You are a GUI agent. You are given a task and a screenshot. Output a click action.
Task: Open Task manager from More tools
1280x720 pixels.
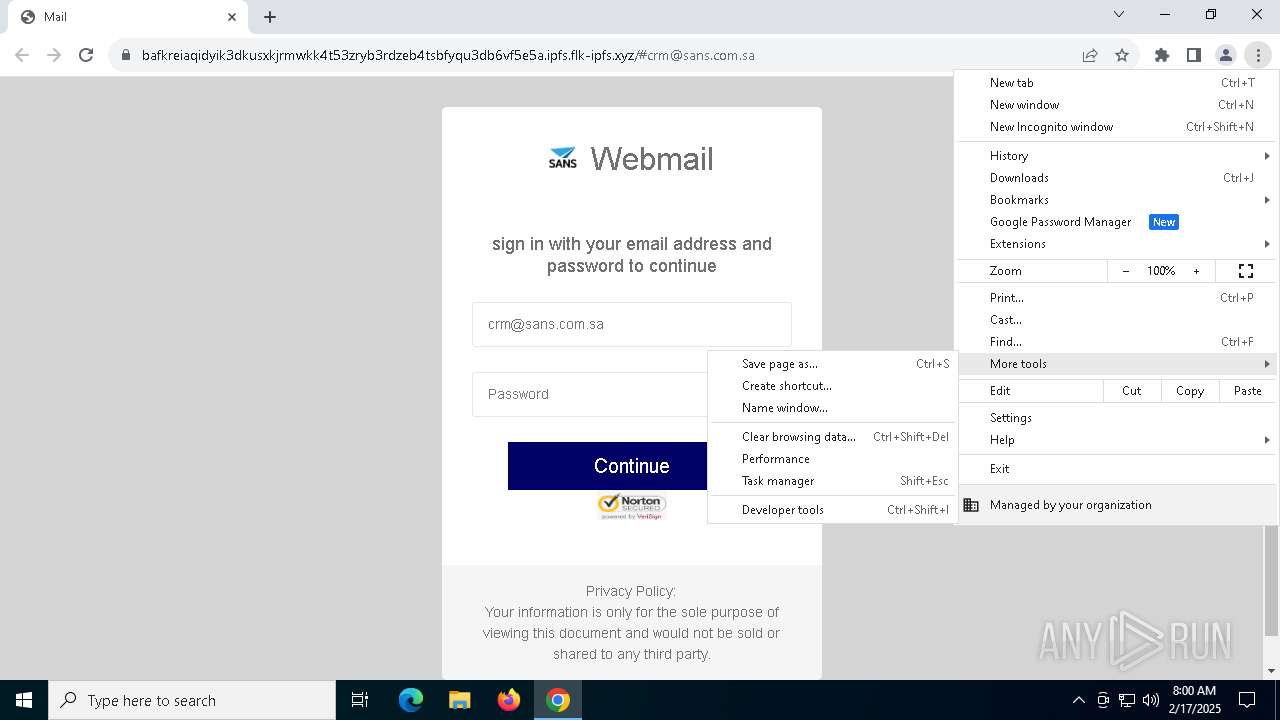(x=832, y=481)
